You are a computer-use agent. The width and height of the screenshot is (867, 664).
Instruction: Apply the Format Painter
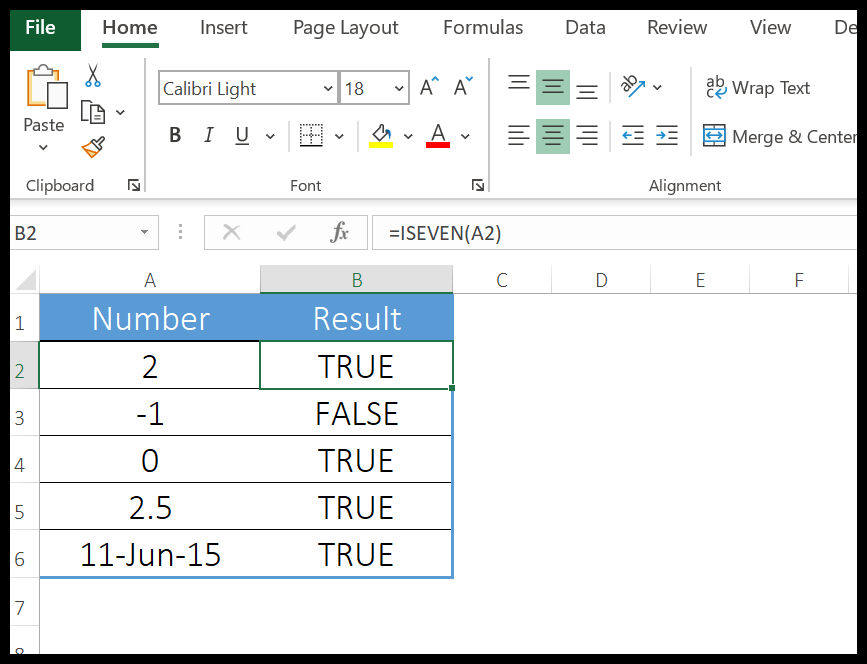click(x=93, y=146)
